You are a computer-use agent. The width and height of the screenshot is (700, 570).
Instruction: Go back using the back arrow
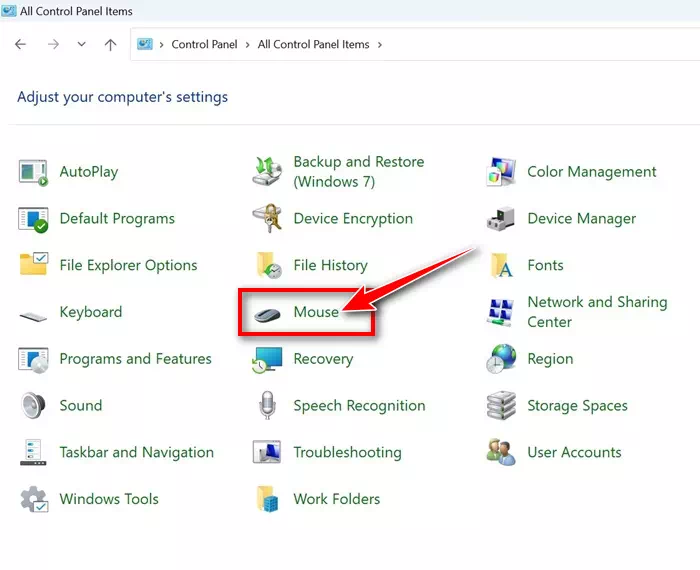point(21,45)
